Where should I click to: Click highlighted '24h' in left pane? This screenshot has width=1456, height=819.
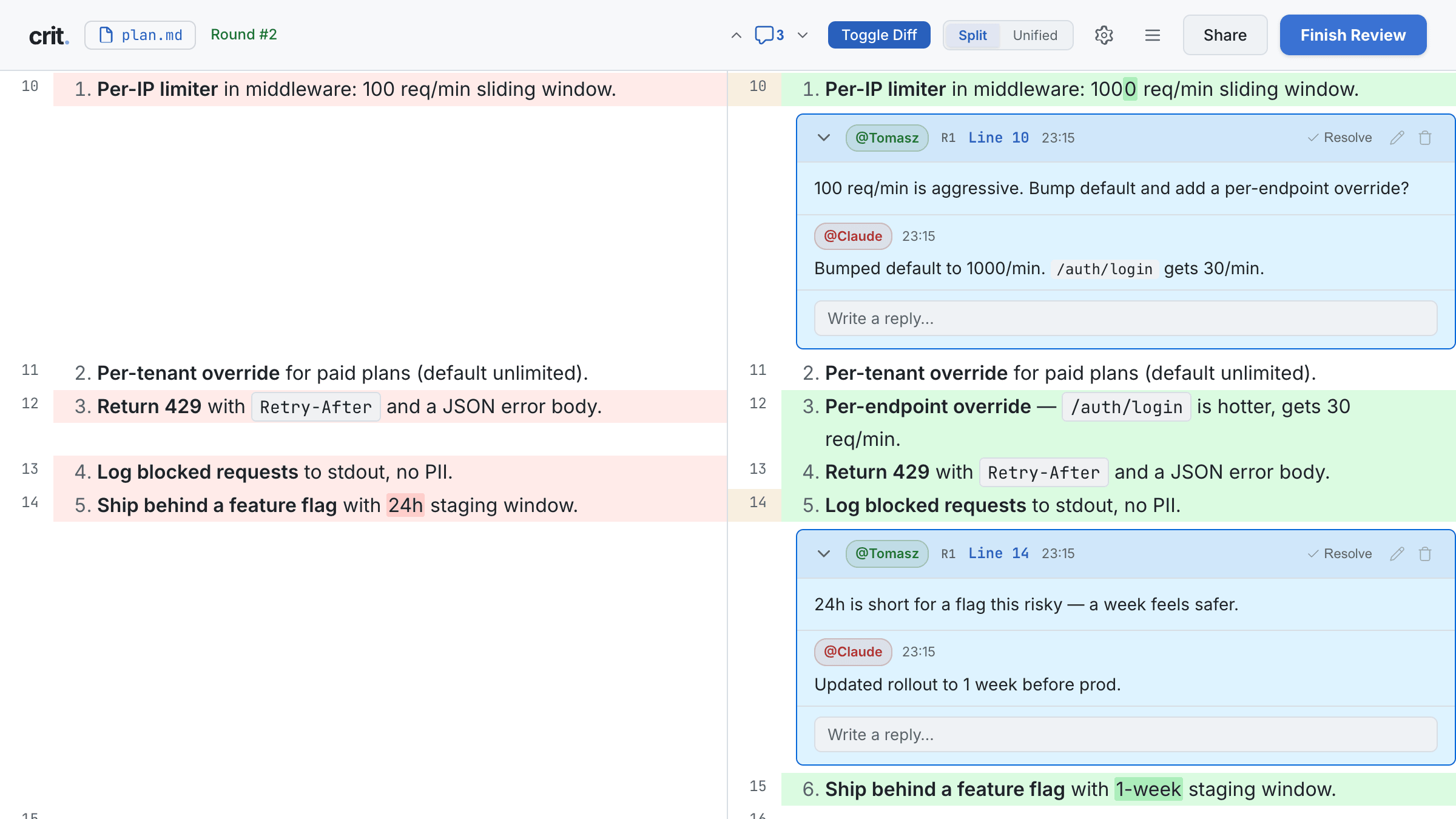click(405, 505)
